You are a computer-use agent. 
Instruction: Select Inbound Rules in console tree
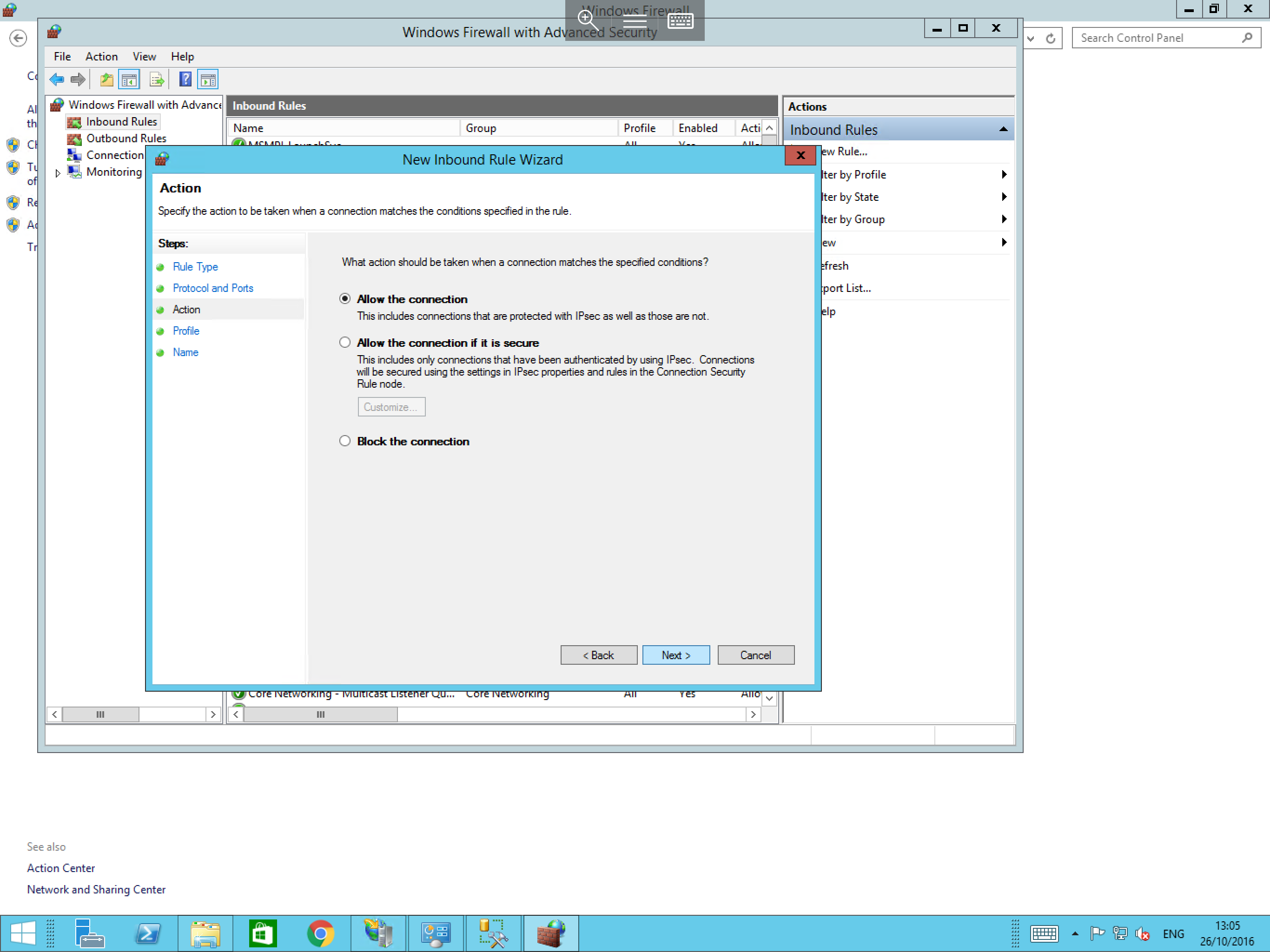(122, 122)
